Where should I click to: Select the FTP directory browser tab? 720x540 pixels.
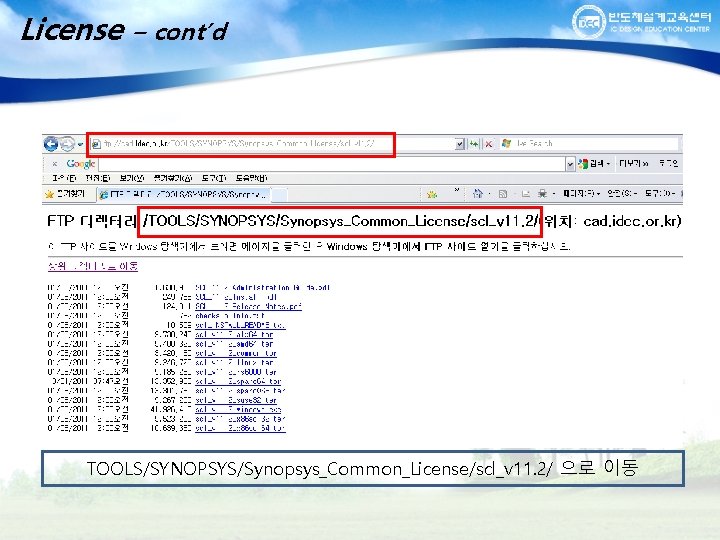coord(183,195)
